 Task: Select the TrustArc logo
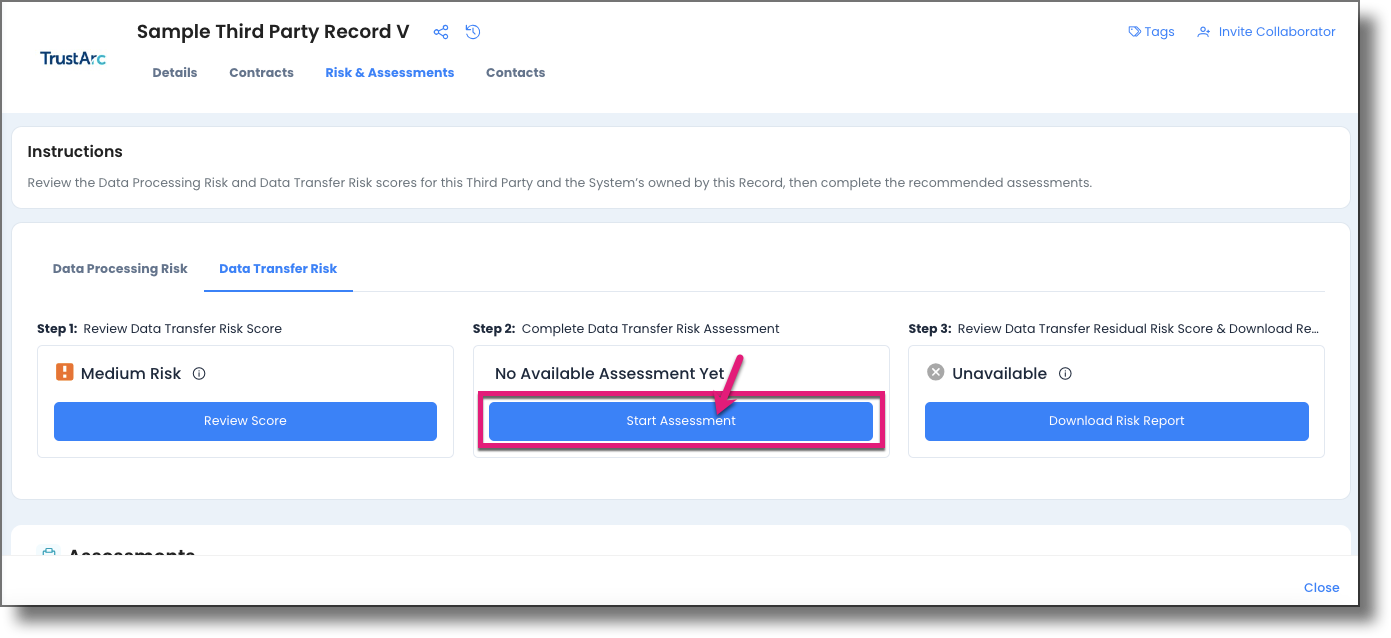[71, 57]
